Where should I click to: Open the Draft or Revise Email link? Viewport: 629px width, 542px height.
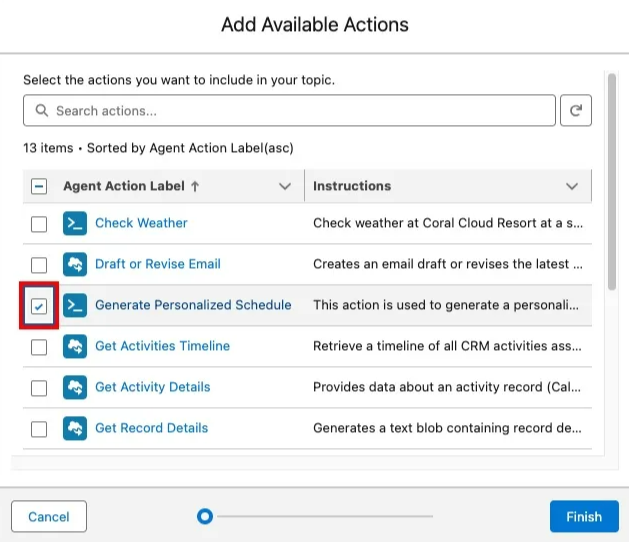158,264
